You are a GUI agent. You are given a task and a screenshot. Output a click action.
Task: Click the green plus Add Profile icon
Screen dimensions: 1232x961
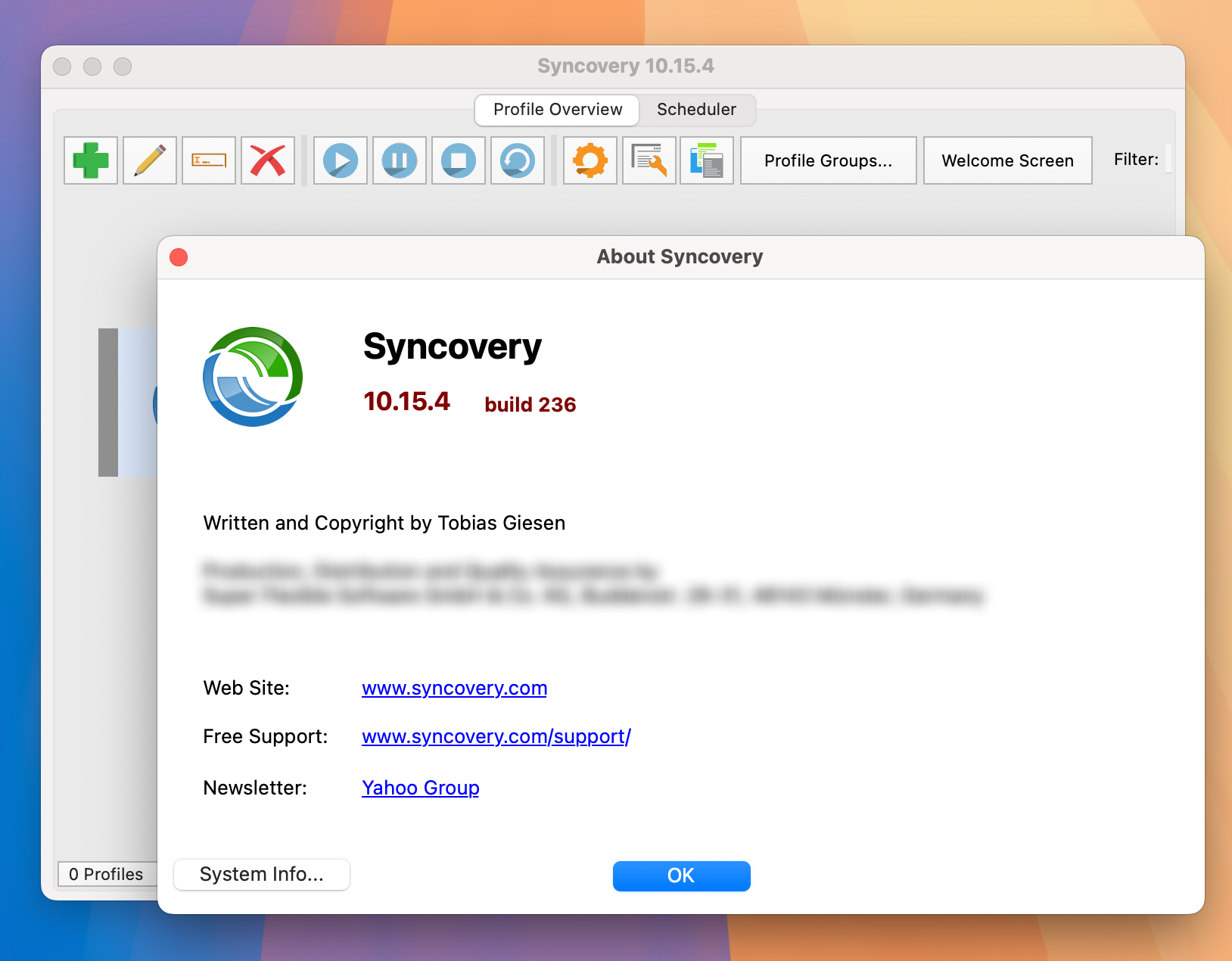click(x=91, y=160)
